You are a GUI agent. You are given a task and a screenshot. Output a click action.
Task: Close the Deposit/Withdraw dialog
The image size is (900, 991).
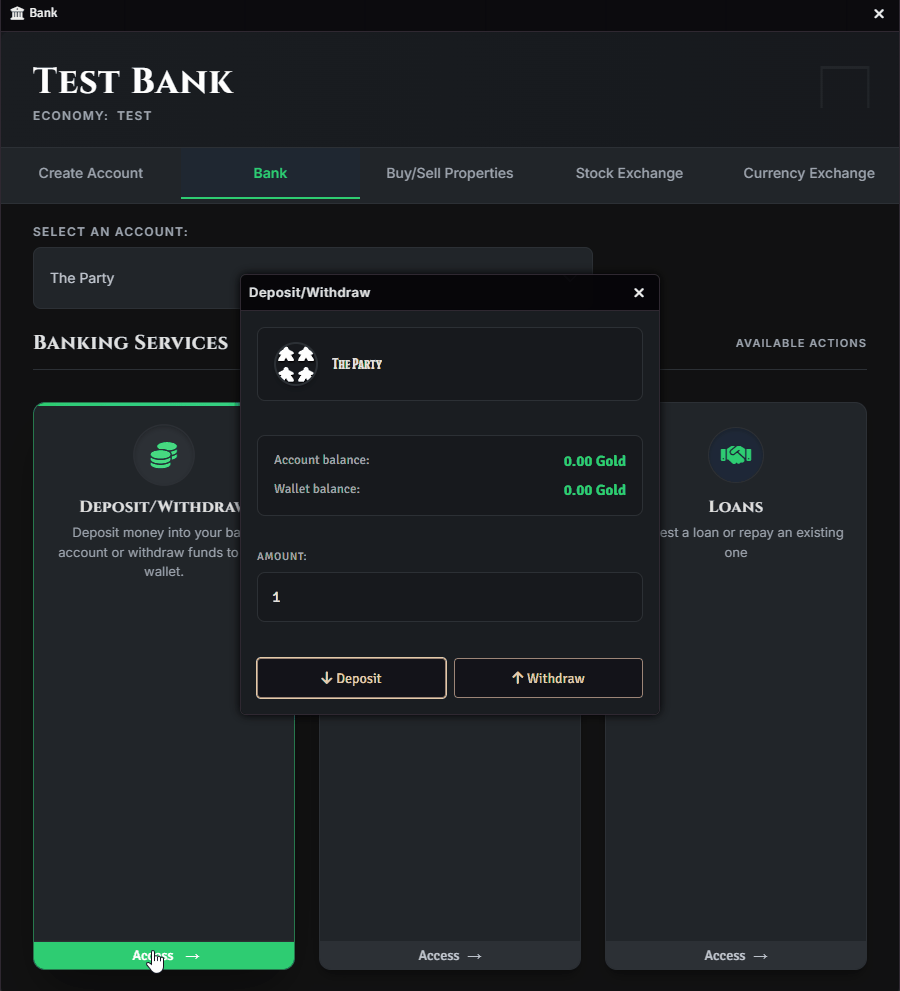(639, 293)
